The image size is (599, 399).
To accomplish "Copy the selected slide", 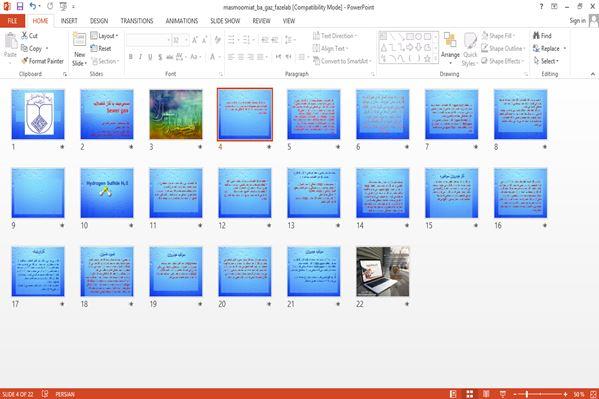I will pyautogui.click(x=31, y=49).
